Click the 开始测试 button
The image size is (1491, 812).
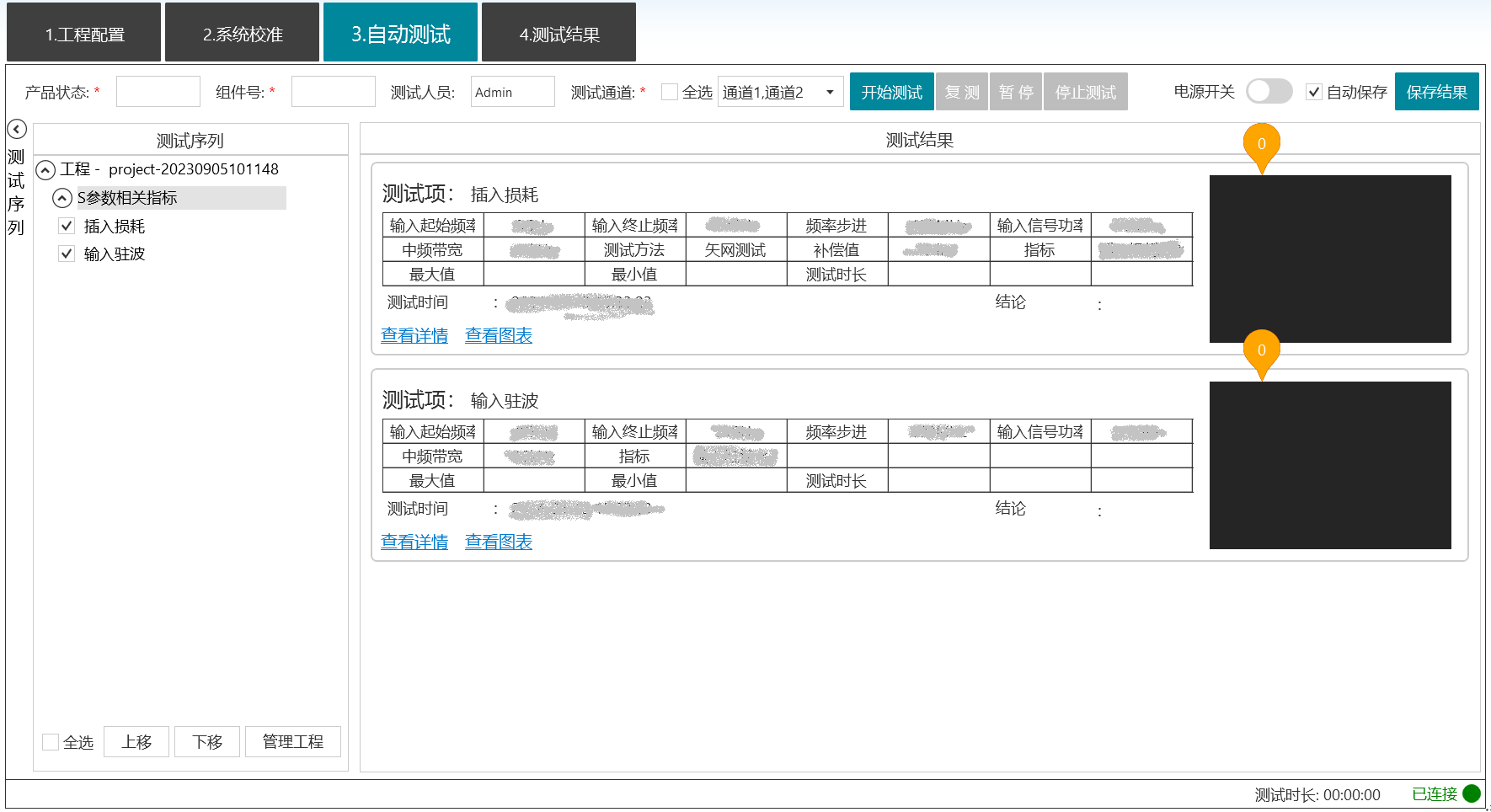[892, 92]
